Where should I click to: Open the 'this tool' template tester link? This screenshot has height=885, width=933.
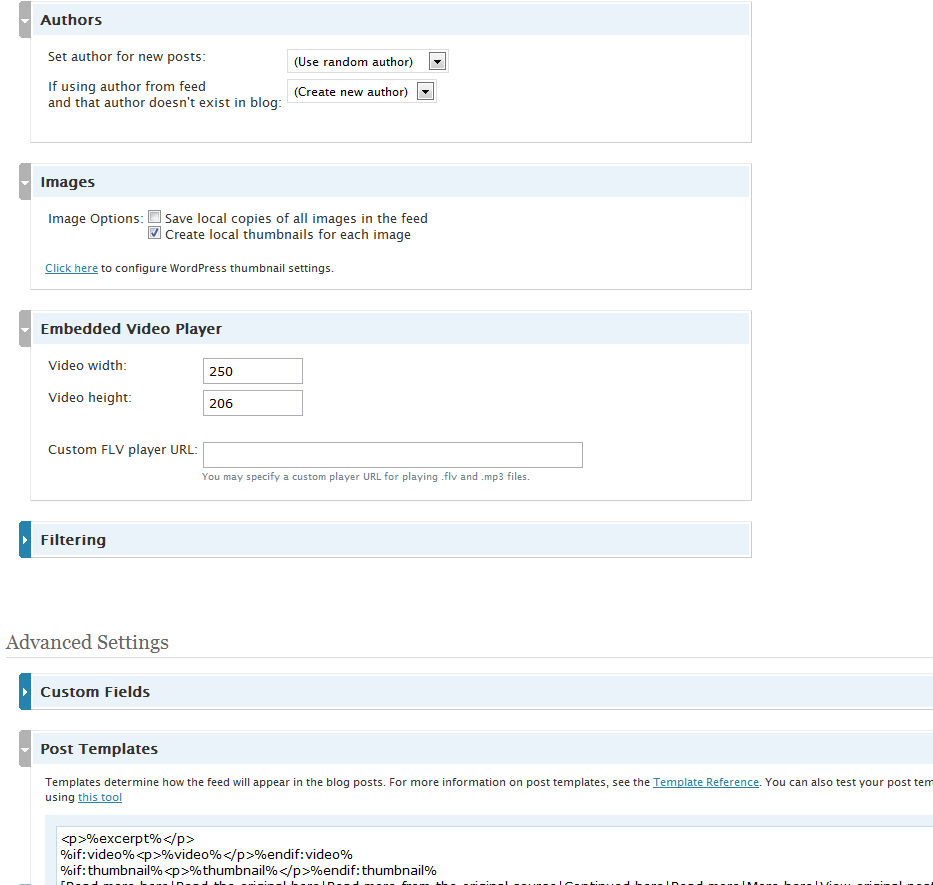coord(100,798)
